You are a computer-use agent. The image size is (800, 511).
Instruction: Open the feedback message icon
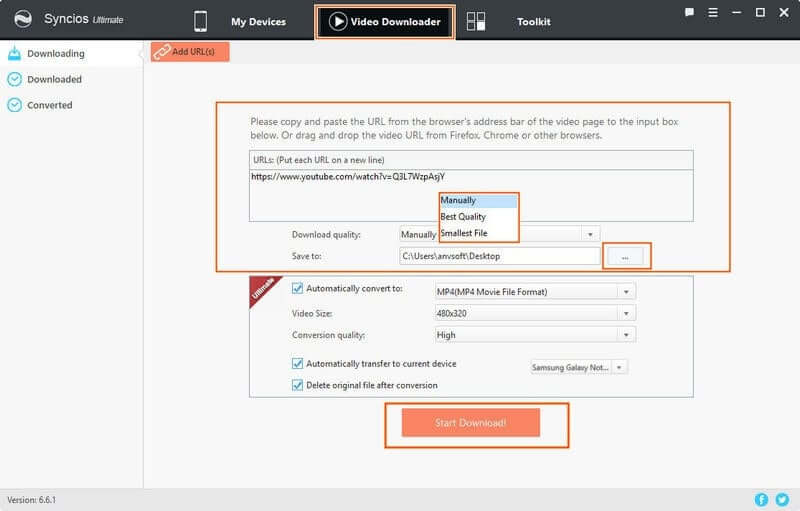[x=689, y=12]
